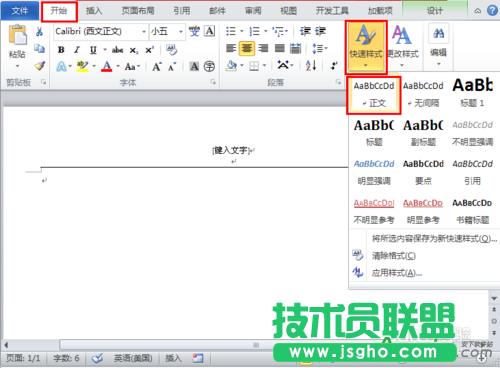Screen dimensions: 500x368
Task: Switch to the Design tab
Action: [435, 11]
